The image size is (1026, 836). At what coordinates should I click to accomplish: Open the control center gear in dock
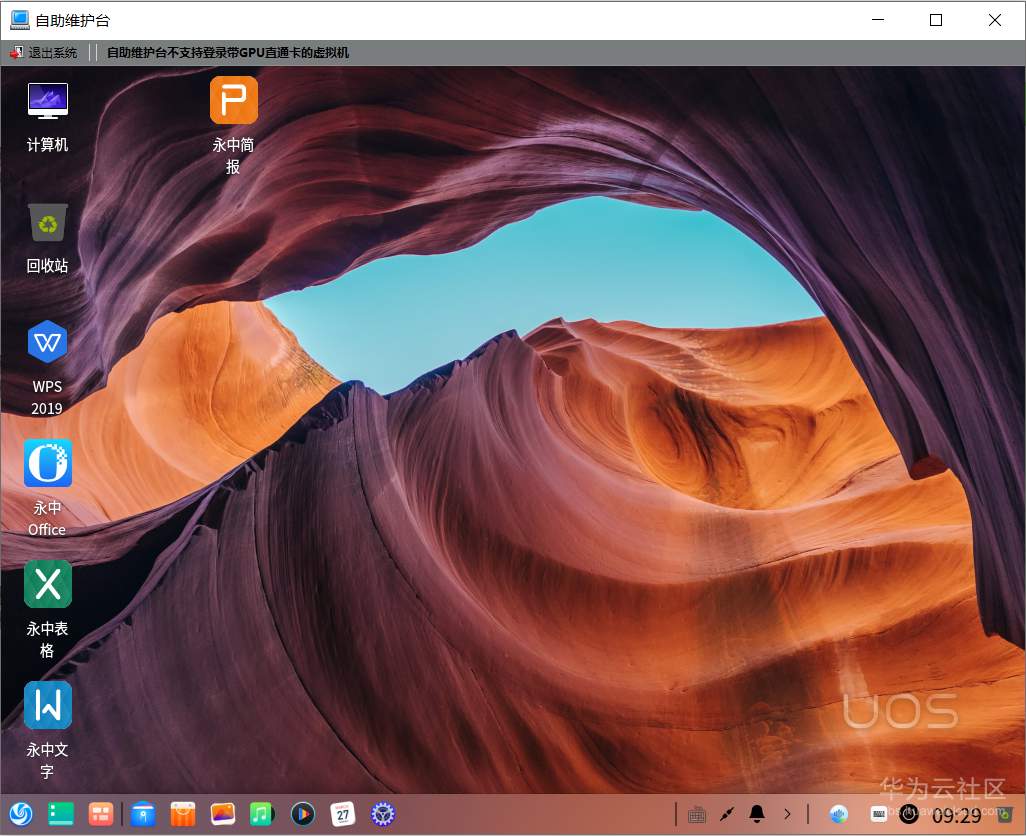point(383,814)
